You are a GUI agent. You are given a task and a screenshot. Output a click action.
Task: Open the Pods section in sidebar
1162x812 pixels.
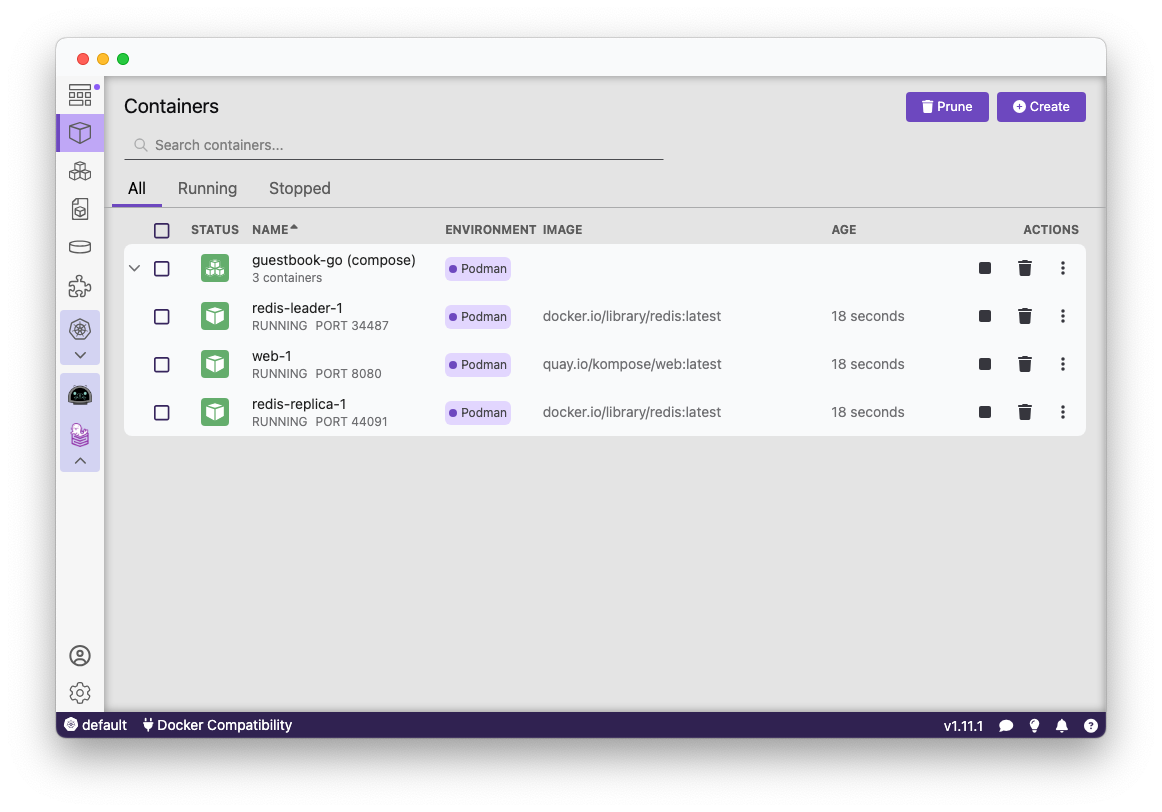80,171
